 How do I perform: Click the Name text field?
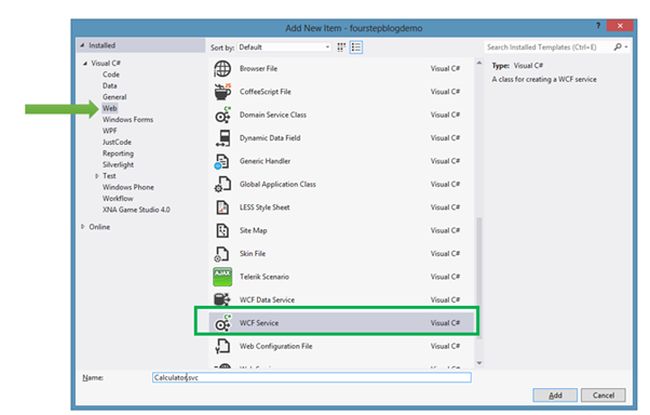coord(312,378)
